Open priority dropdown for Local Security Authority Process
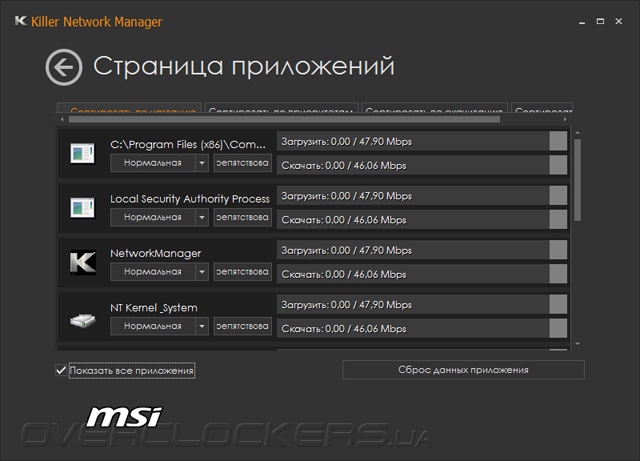This screenshot has height=461, width=640. pyautogui.click(x=202, y=217)
